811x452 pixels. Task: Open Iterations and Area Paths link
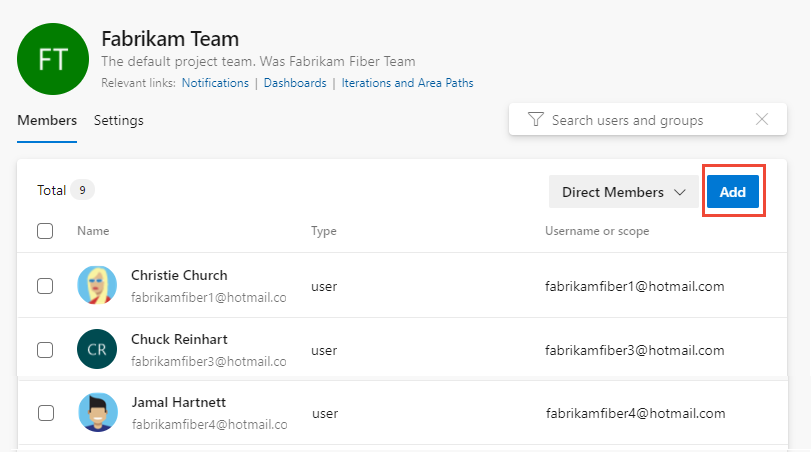[407, 83]
